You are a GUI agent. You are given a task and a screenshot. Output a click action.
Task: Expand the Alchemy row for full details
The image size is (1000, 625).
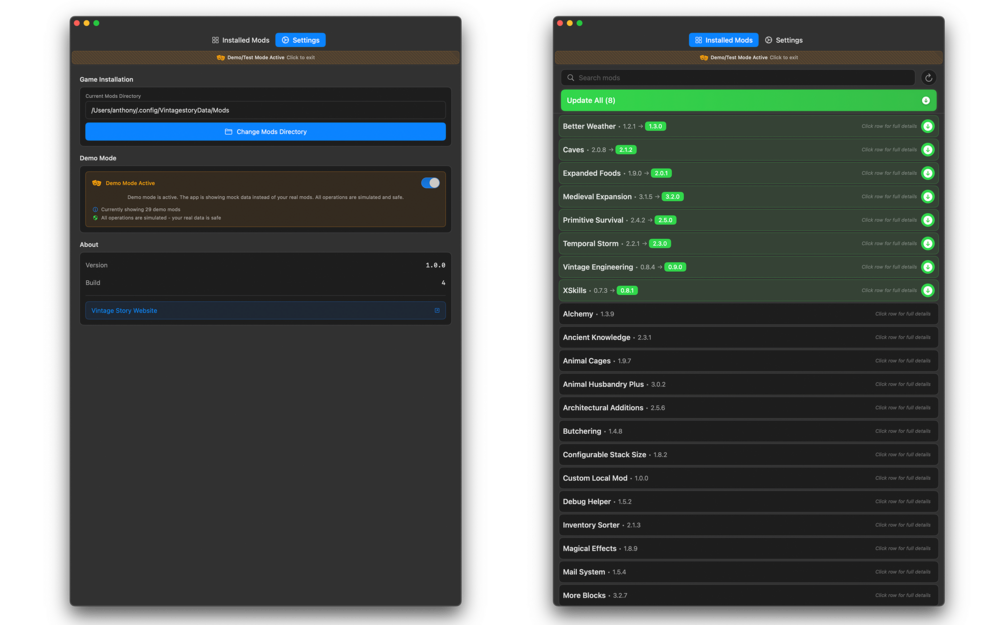(x=748, y=314)
